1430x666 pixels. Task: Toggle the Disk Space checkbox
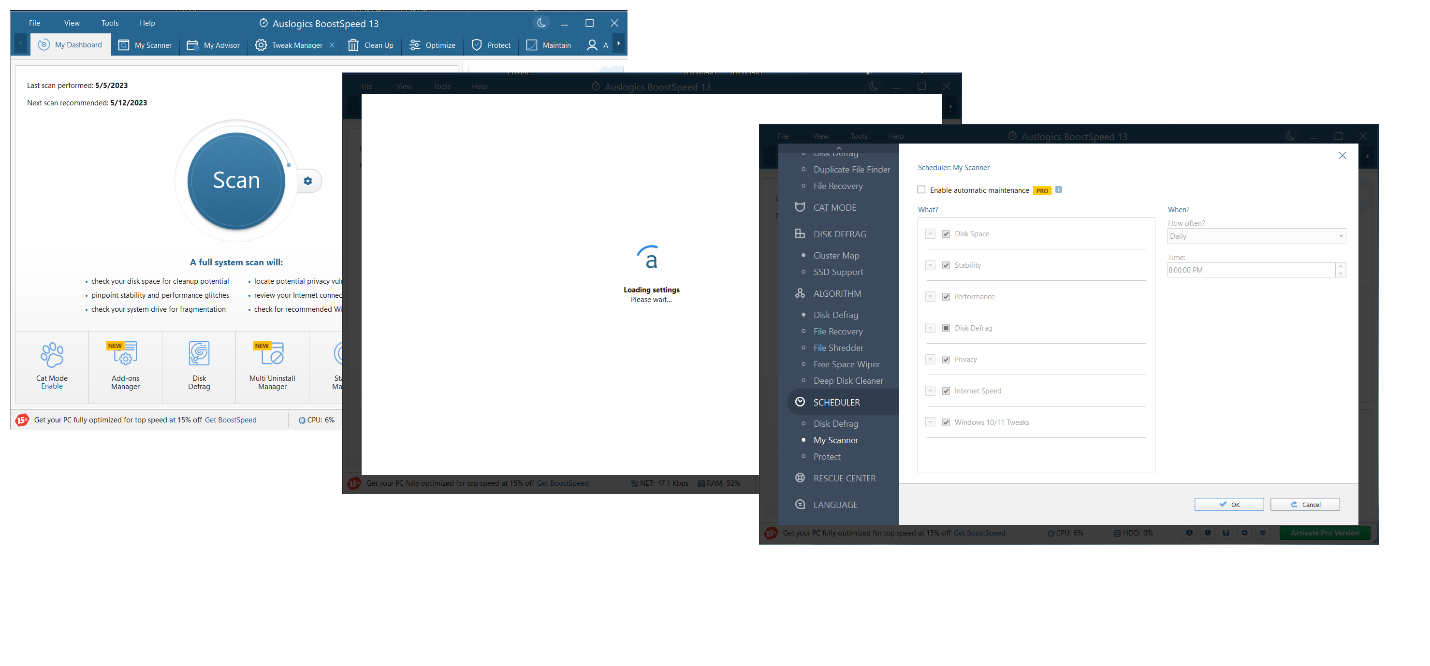click(946, 234)
